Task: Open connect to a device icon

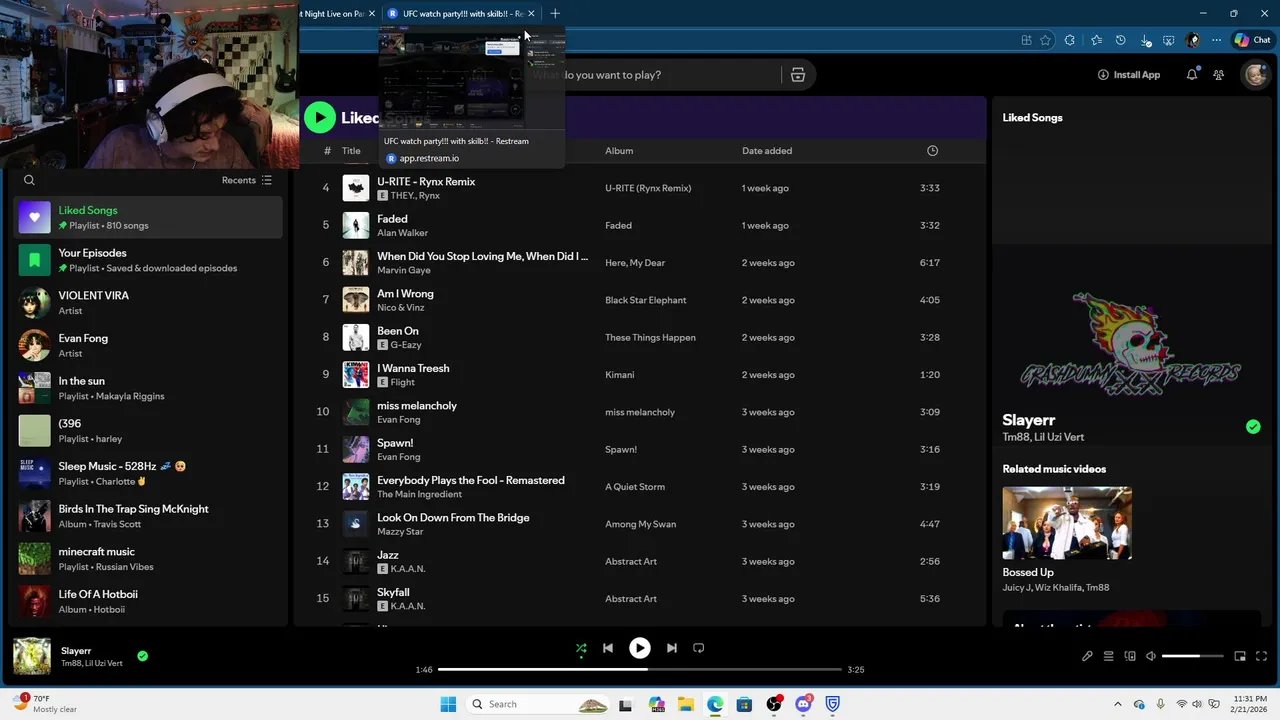Action: [1130, 656]
